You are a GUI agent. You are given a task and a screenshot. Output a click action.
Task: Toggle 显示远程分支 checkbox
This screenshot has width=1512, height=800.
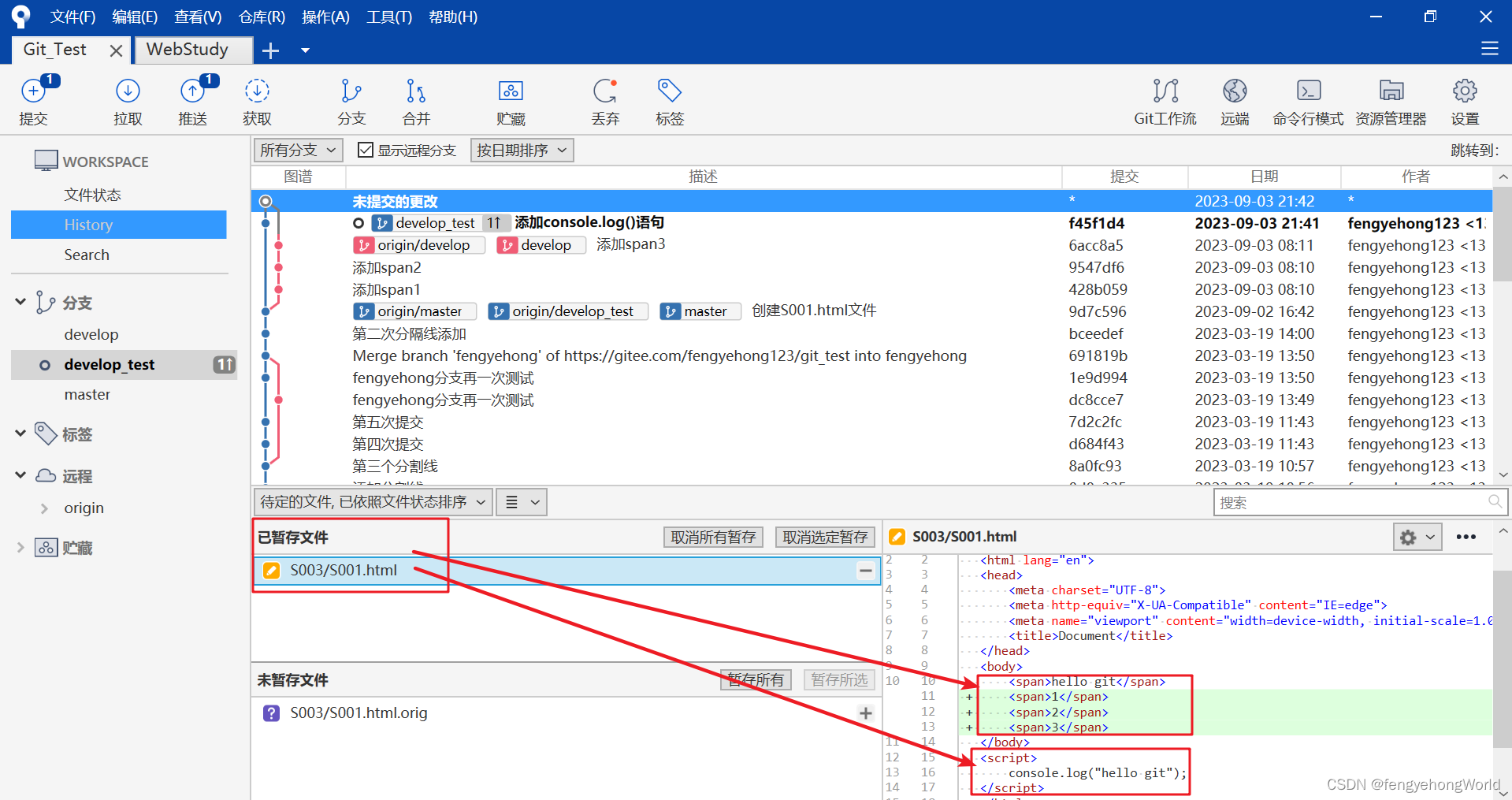[365, 150]
